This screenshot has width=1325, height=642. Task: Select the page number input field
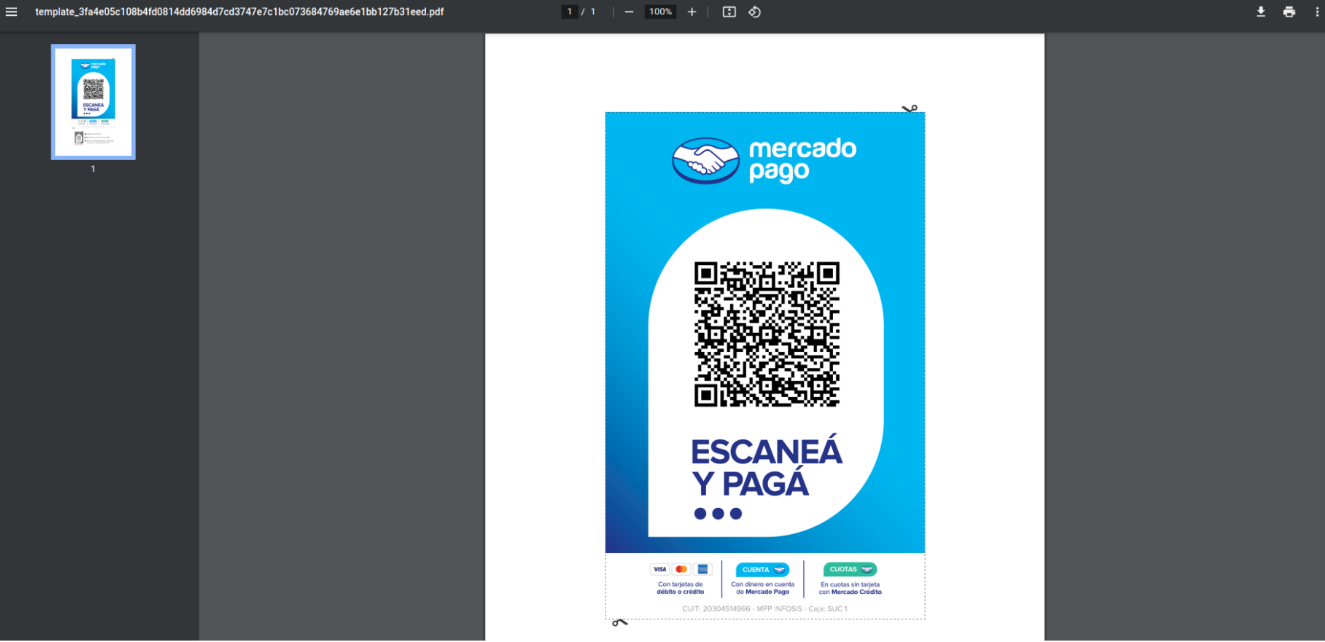[570, 12]
